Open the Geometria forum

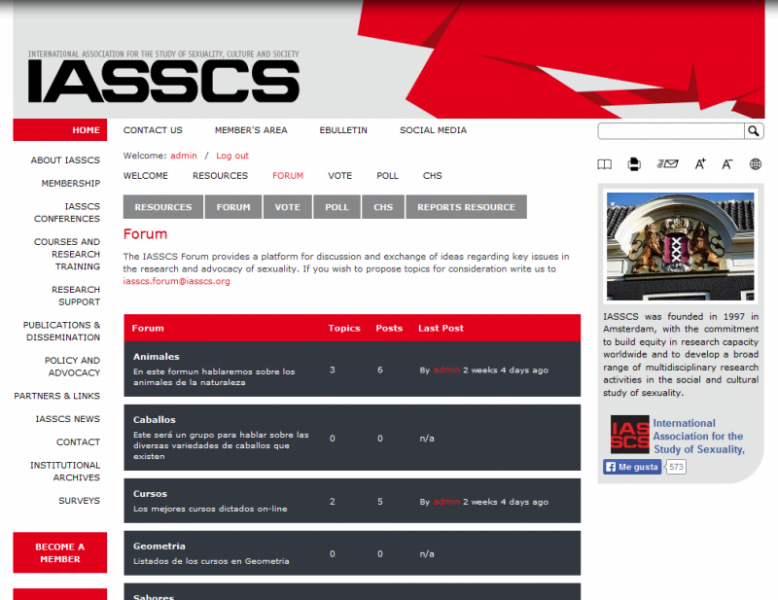[x=159, y=546]
